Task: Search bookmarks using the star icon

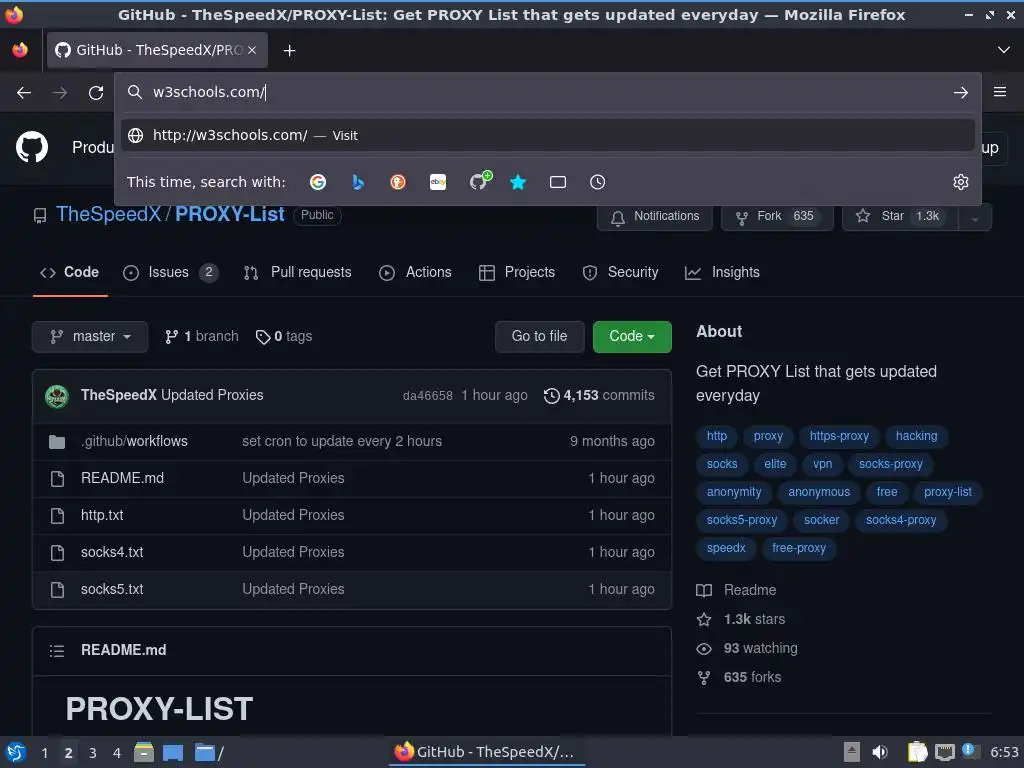Action: (x=518, y=182)
